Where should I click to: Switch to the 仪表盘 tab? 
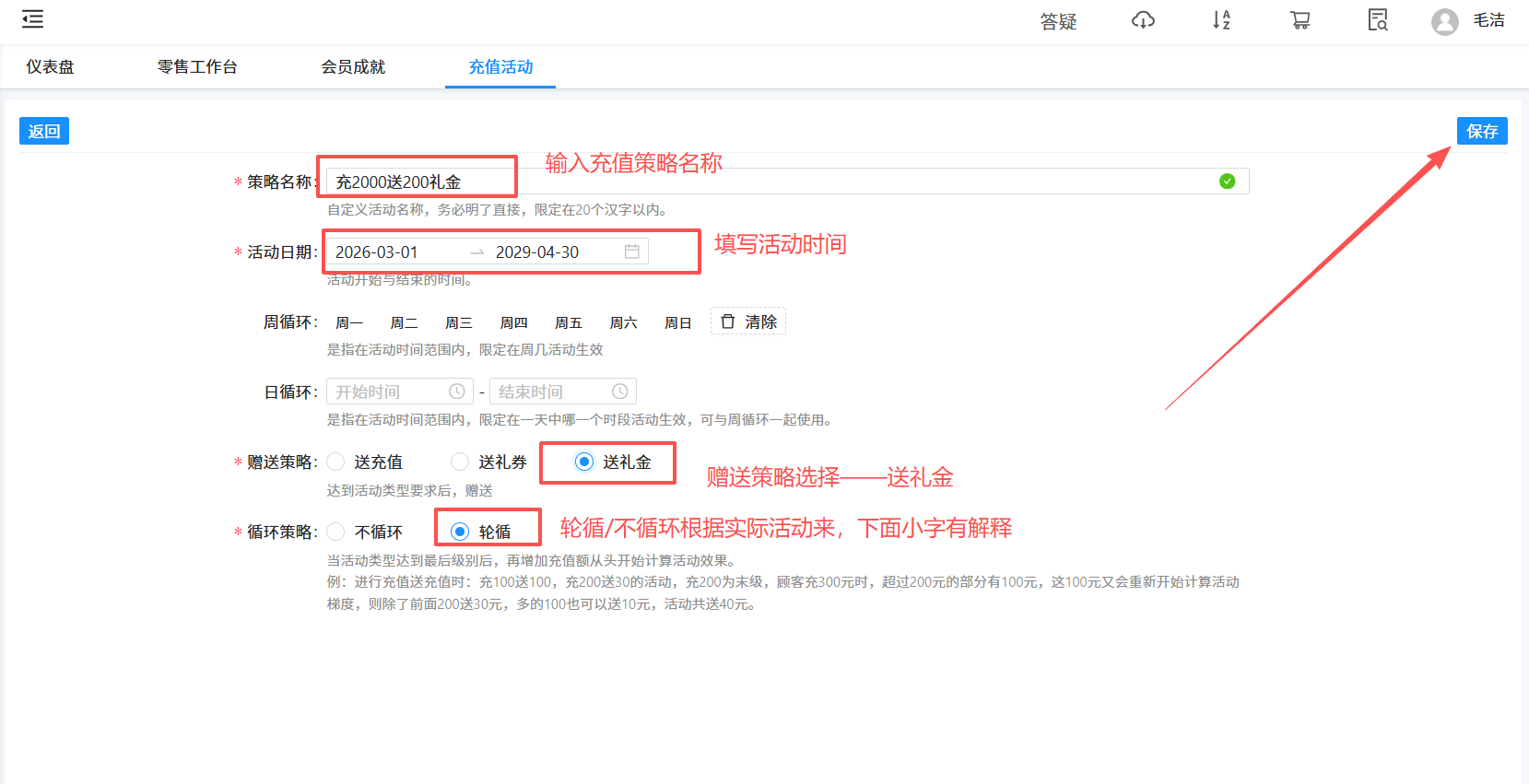pyautogui.click(x=50, y=67)
